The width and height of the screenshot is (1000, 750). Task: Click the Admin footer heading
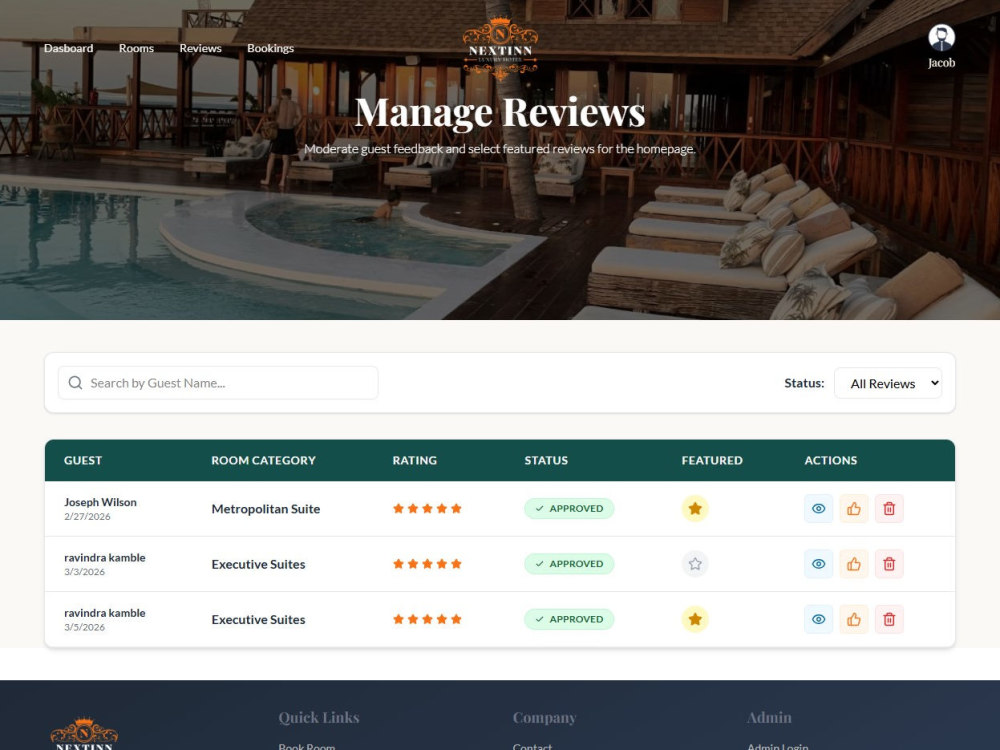click(x=769, y=717)
